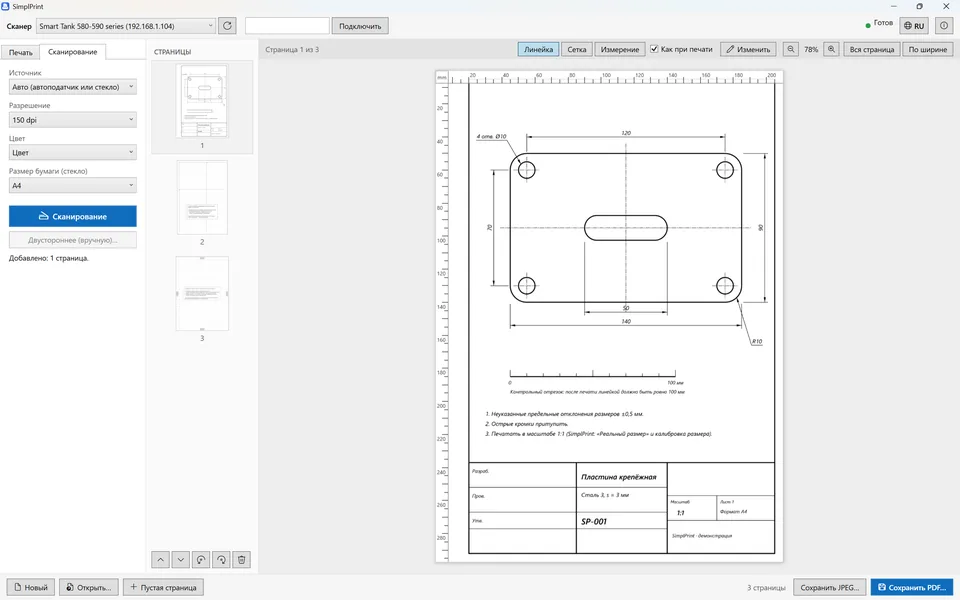Screen dimensions: 960x600
Task: Move the selected page down
Action: pos(181,560)
